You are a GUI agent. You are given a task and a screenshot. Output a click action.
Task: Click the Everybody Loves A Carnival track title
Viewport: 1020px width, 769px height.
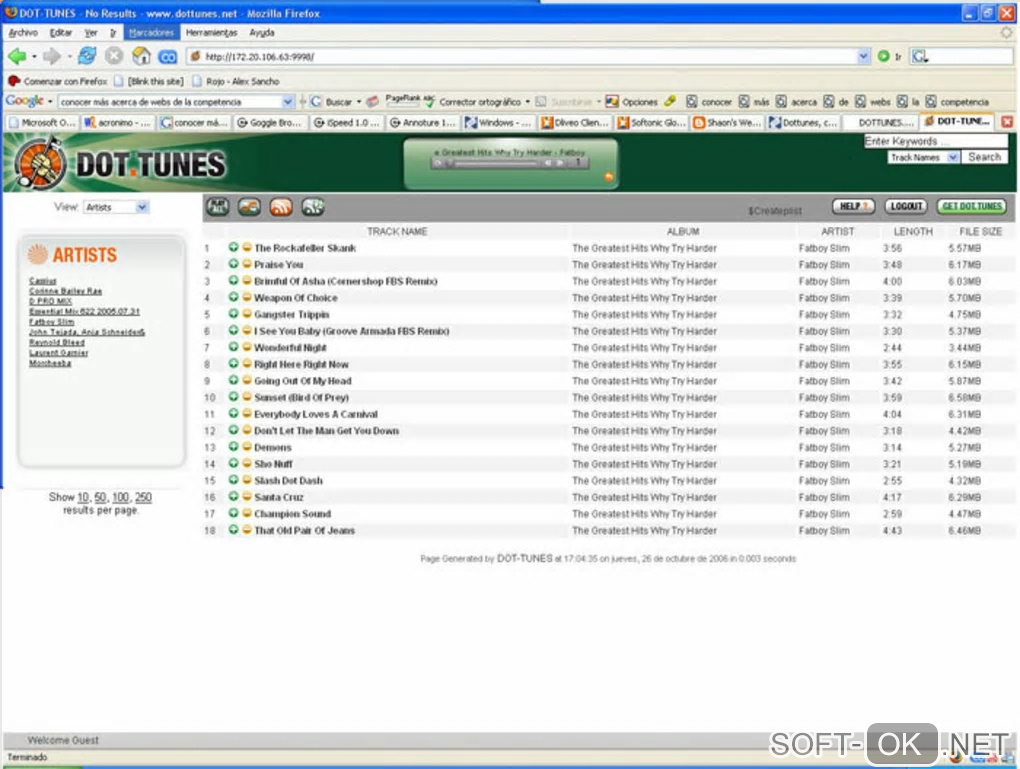[315, 414]
